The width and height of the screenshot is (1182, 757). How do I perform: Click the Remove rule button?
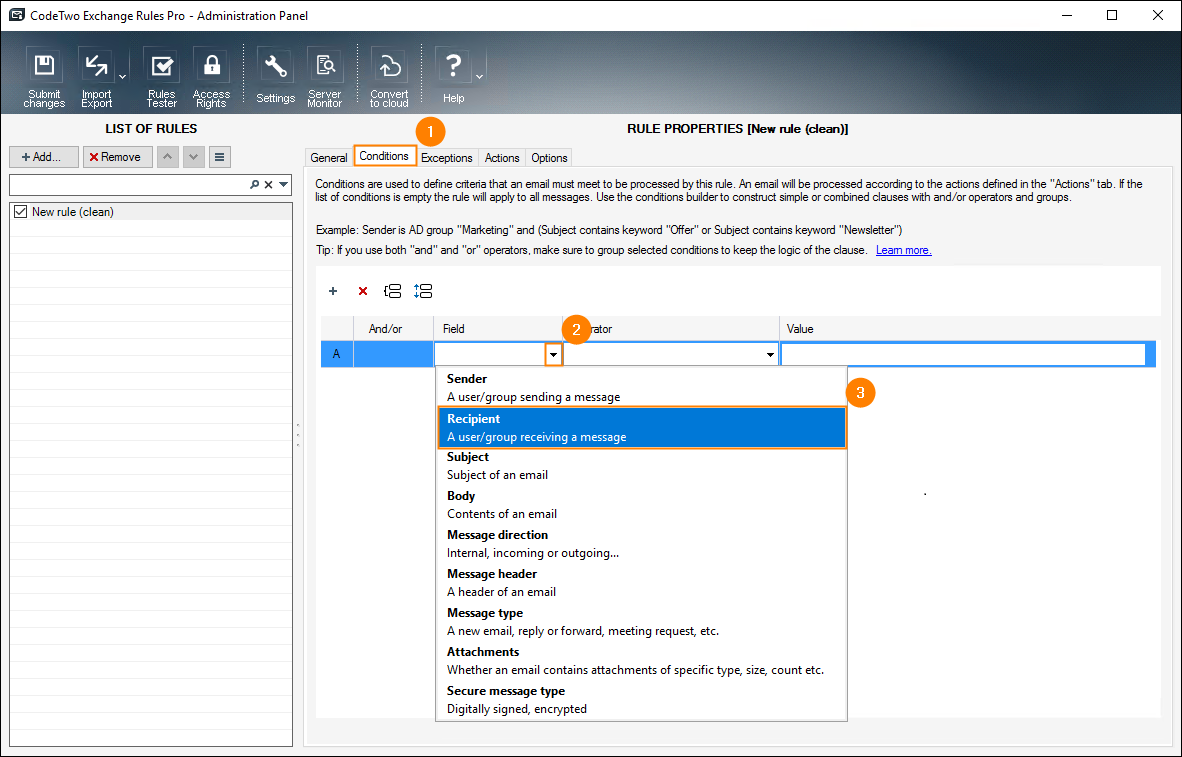118,157
